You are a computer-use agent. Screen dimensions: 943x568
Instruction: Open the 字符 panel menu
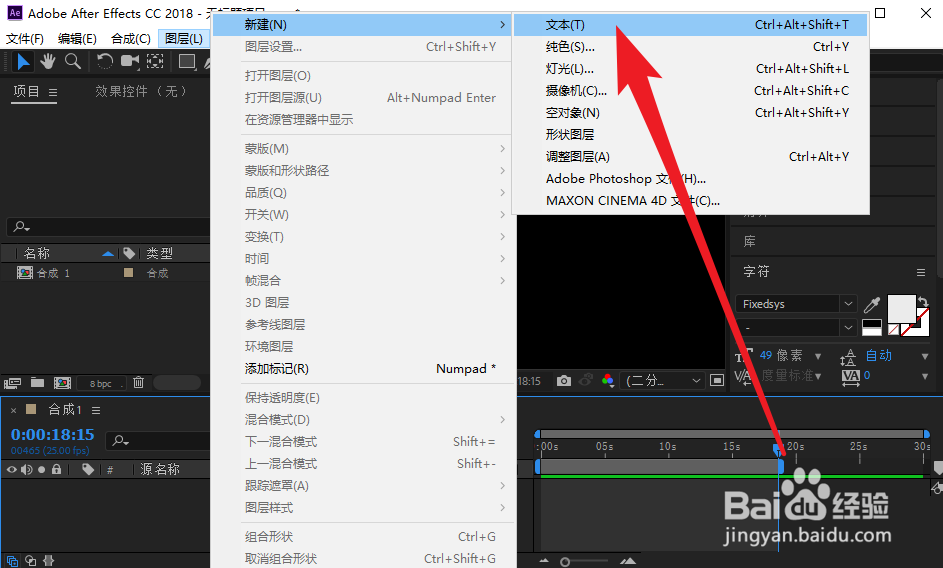click(921, 273)
